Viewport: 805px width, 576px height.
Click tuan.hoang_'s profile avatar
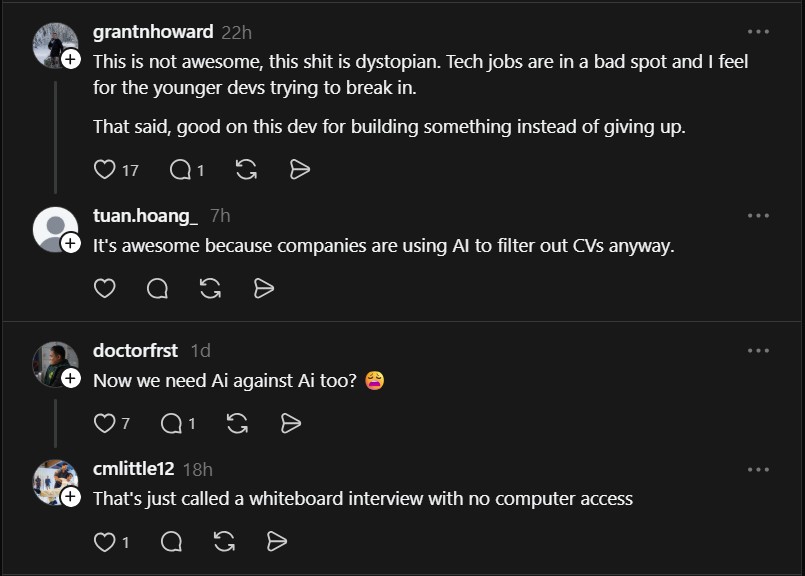click(55, 229)
